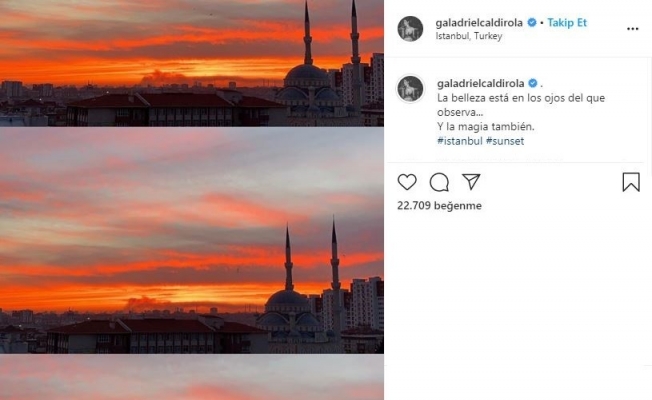Share post via paper plane icon
Image resolution: width=652 pixels, height=400 pixels.
coord(471,182)
